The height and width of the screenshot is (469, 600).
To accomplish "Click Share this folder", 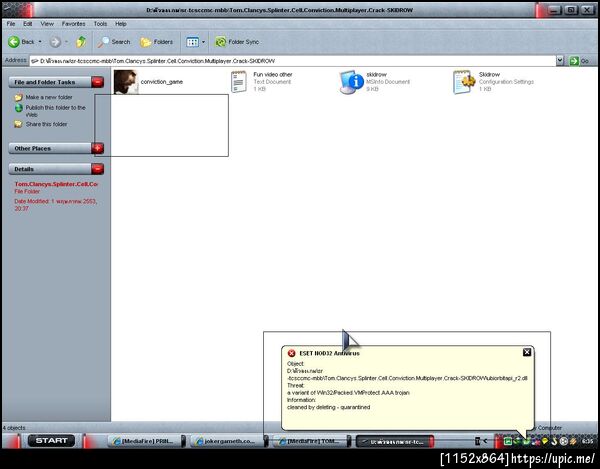I will 46,124.
